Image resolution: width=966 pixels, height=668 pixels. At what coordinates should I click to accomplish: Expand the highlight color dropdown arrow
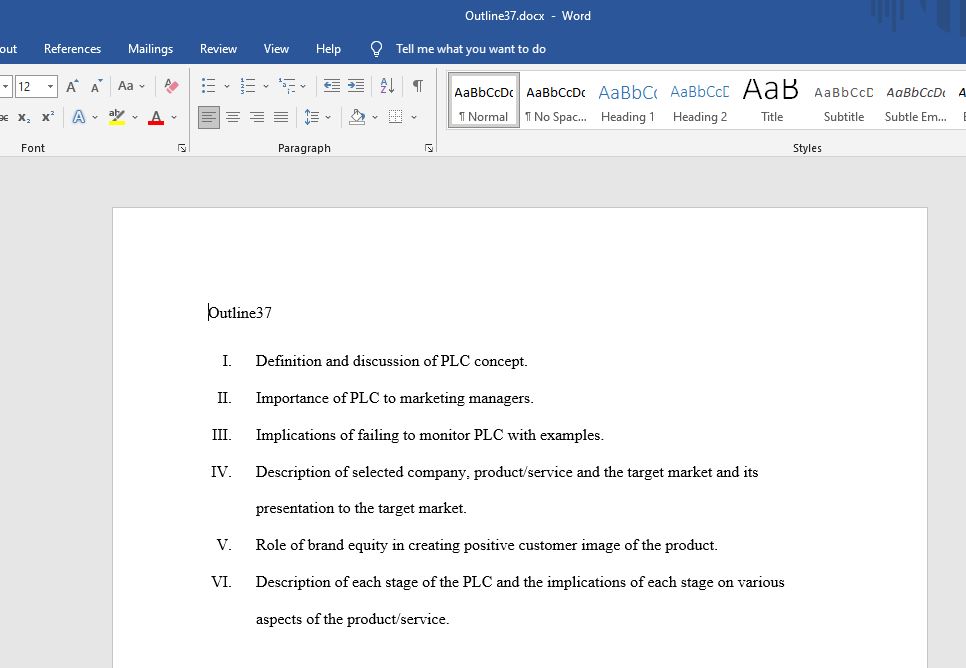[135, 117]
